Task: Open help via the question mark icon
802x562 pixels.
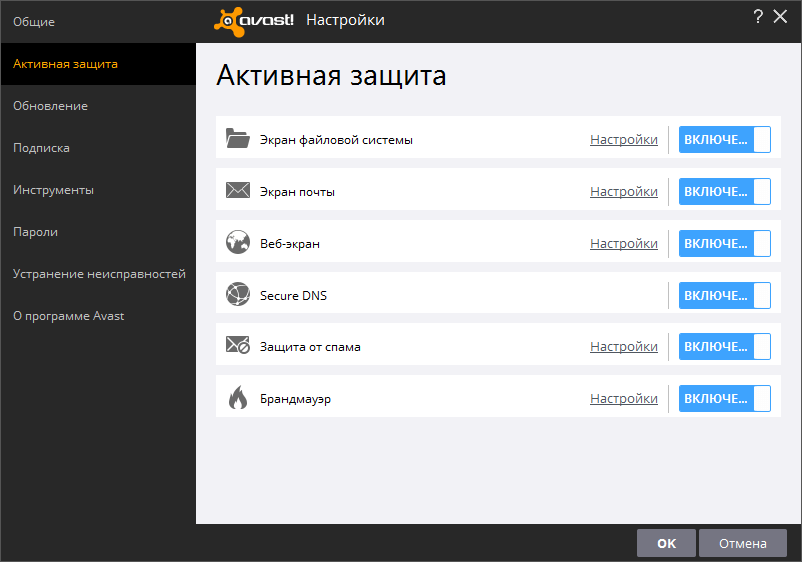Action: pos(758,17)
